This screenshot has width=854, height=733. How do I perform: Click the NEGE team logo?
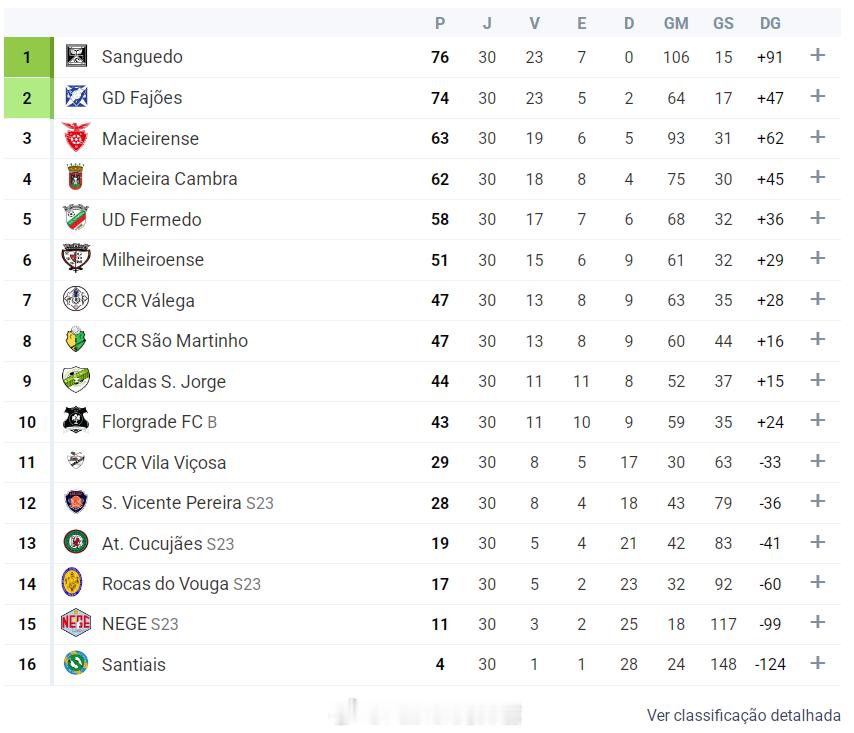[76, 623]
